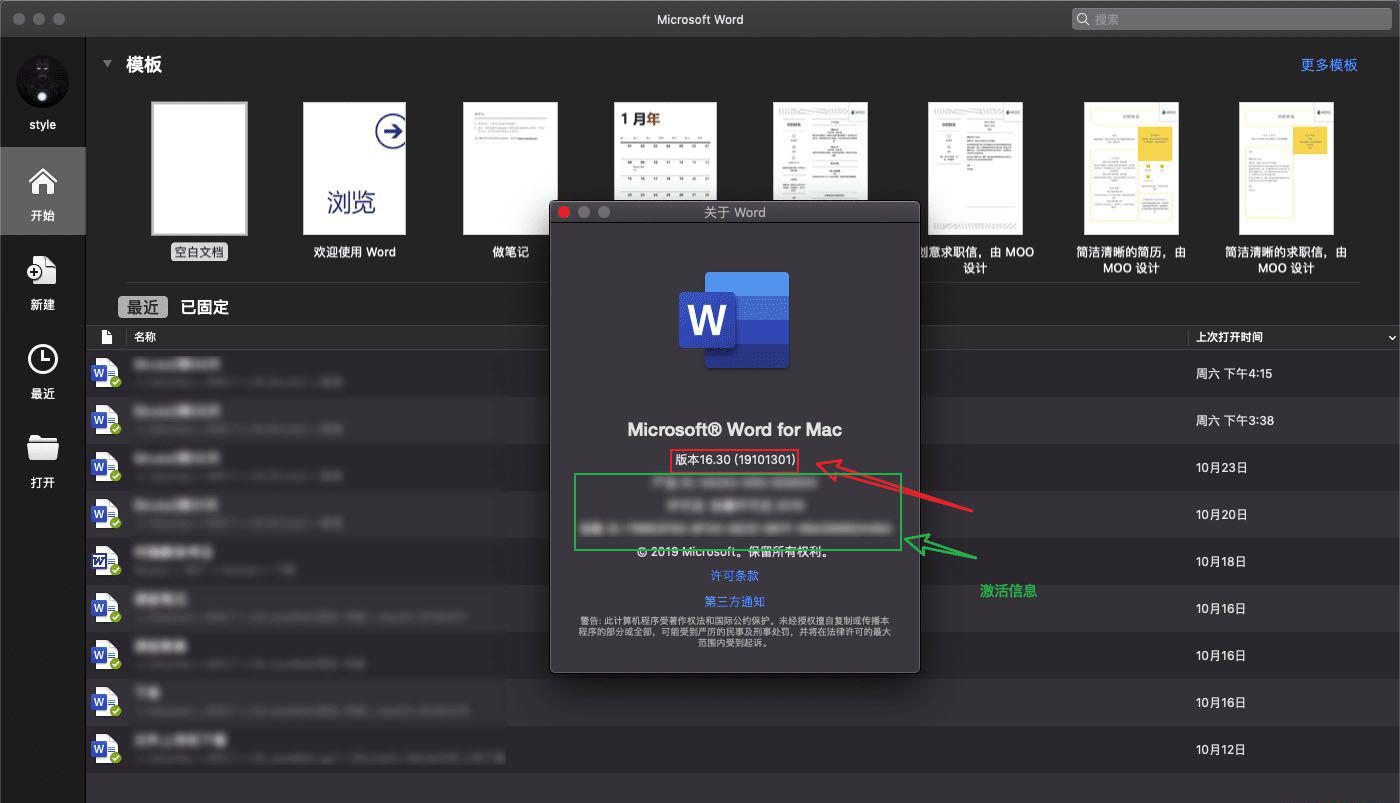
Task: Click the Word logo in the About dialog
Action: (734, 320)
